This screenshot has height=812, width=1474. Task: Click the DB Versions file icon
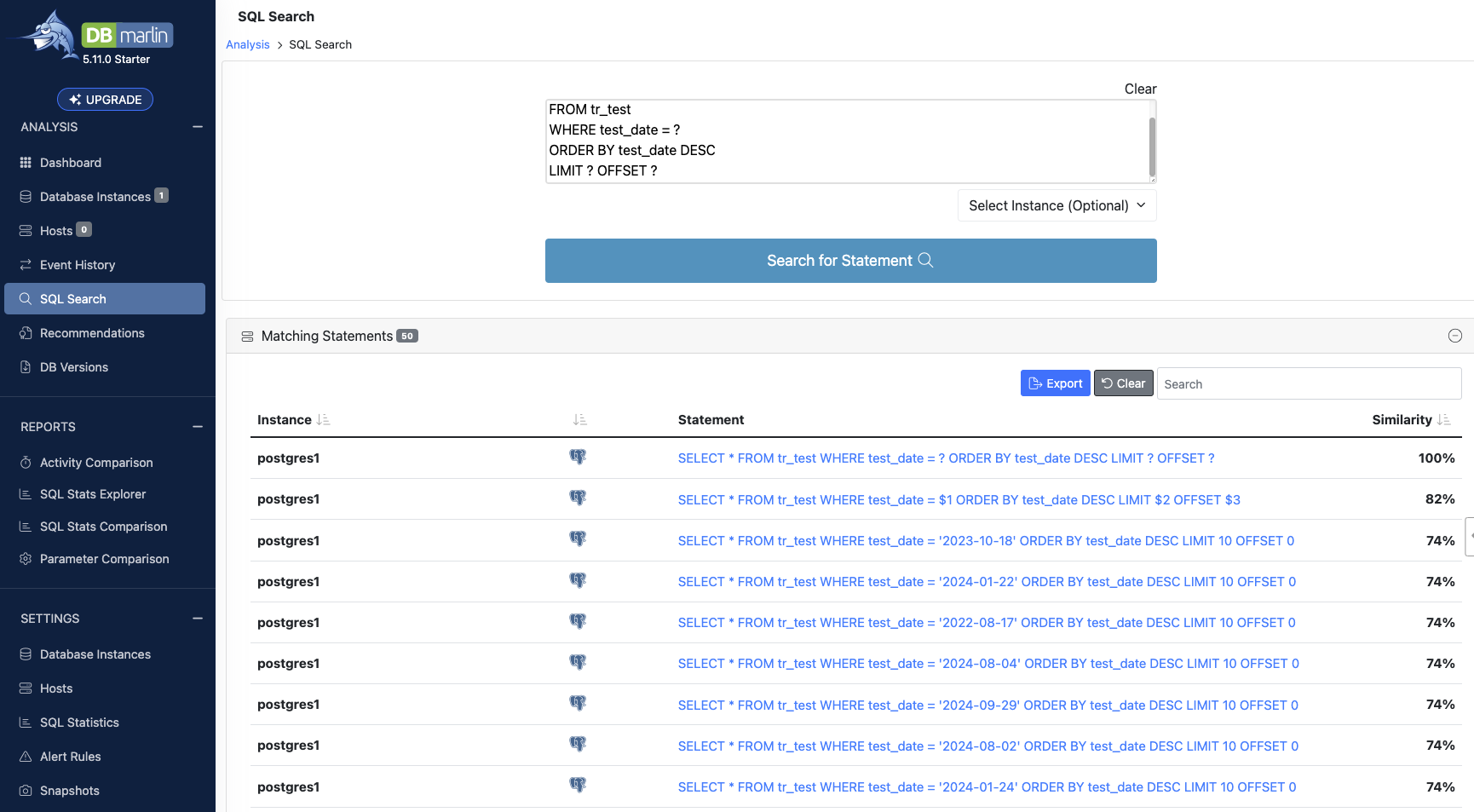point(26,367)
